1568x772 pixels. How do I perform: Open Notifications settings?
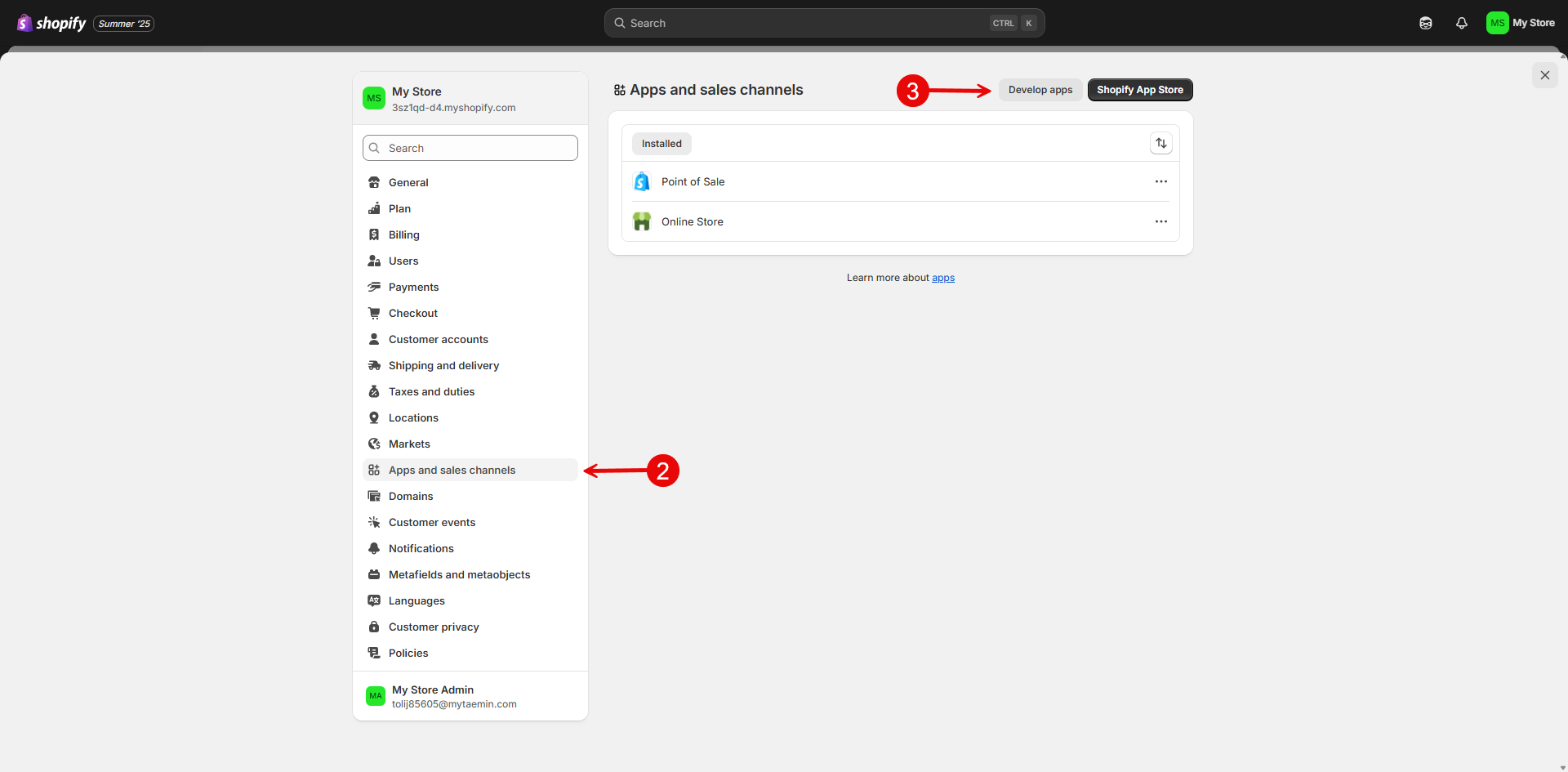point(470,548)
